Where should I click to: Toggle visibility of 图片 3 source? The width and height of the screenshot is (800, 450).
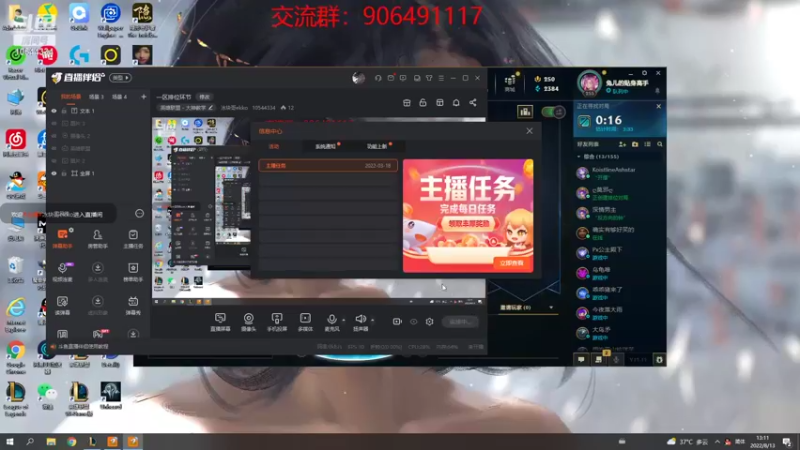(54, 123)
